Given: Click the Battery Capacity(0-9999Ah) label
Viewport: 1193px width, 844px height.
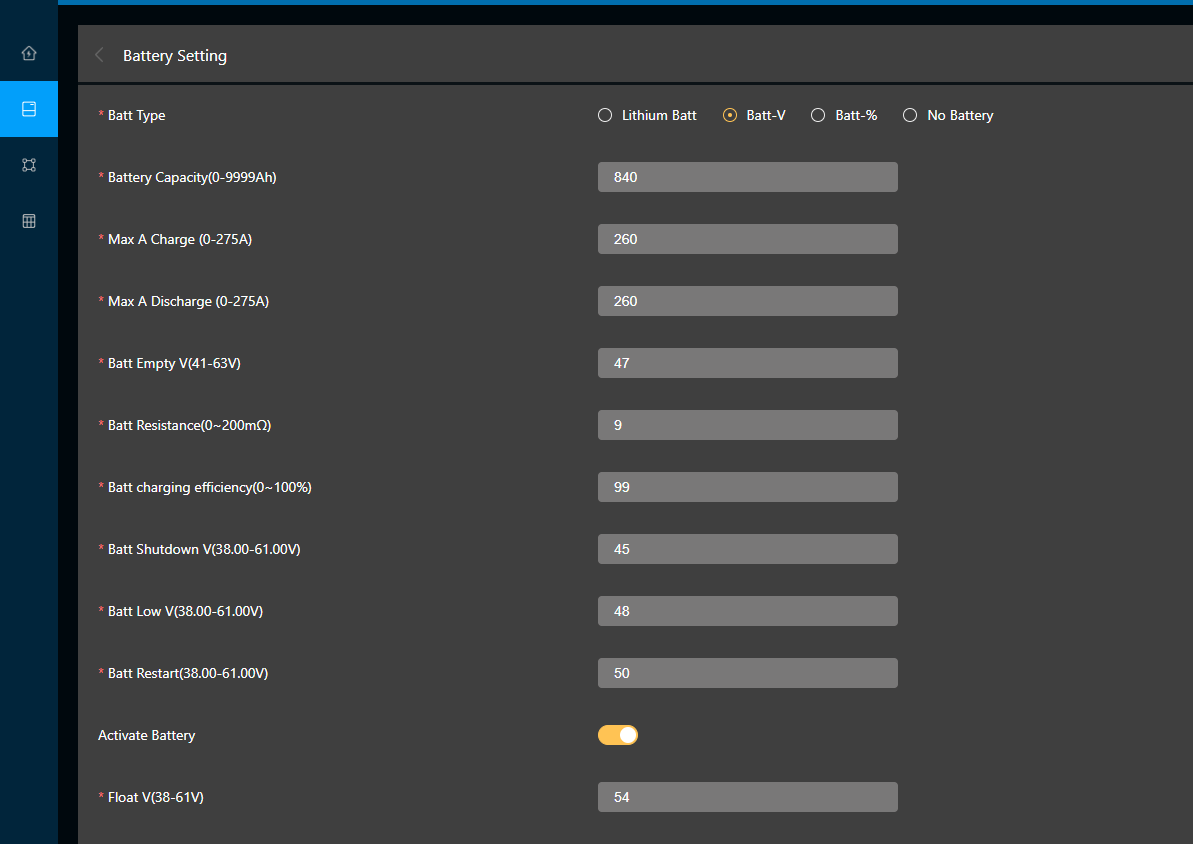Looking at the screenshot, I should pyautogui.click(x=192, y=177).
